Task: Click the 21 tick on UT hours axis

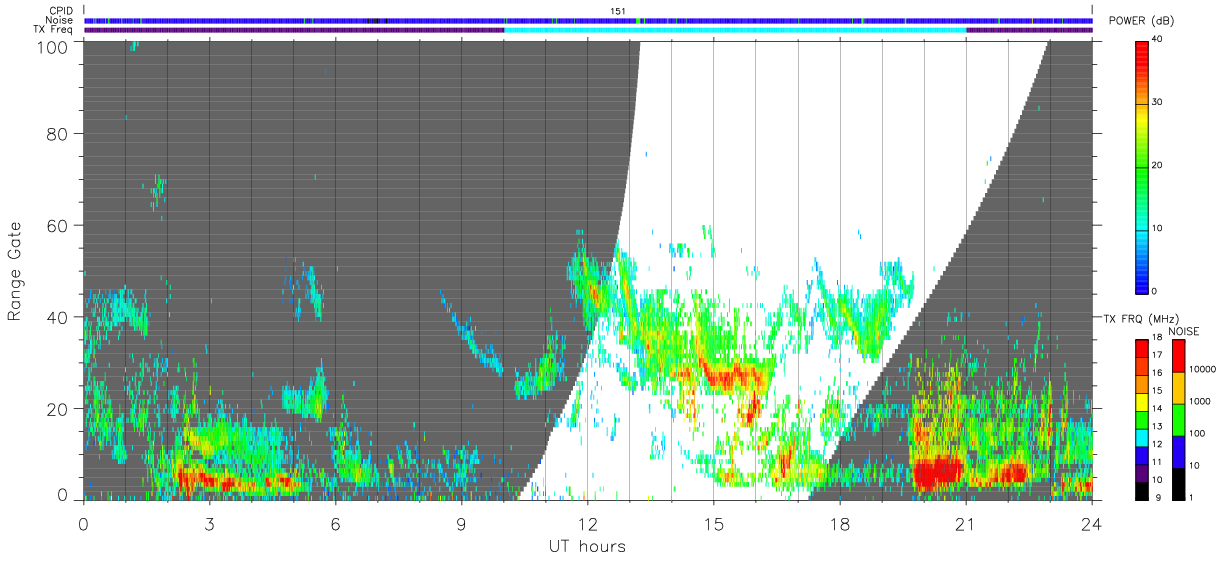Action: 965,524
